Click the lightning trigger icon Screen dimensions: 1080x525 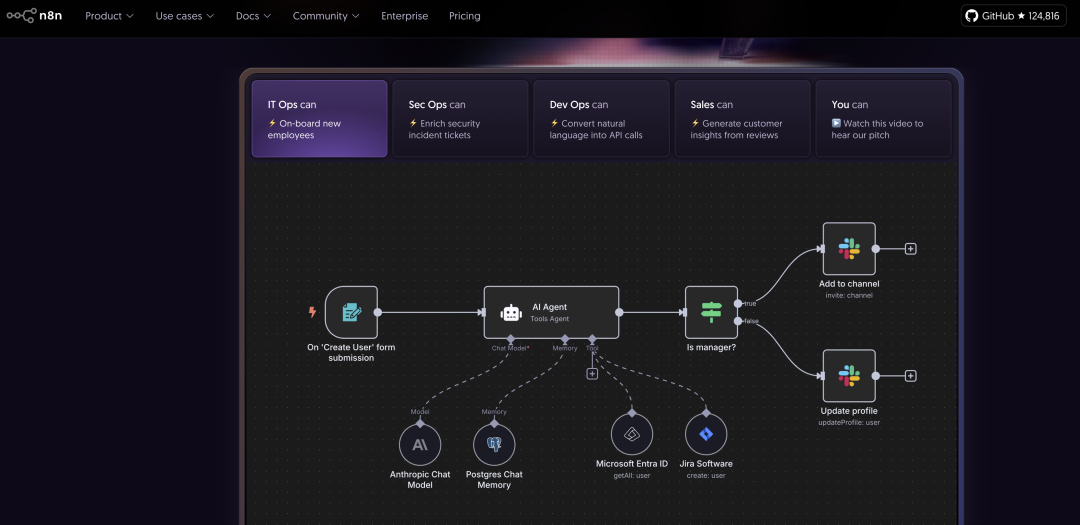[312, 312]
